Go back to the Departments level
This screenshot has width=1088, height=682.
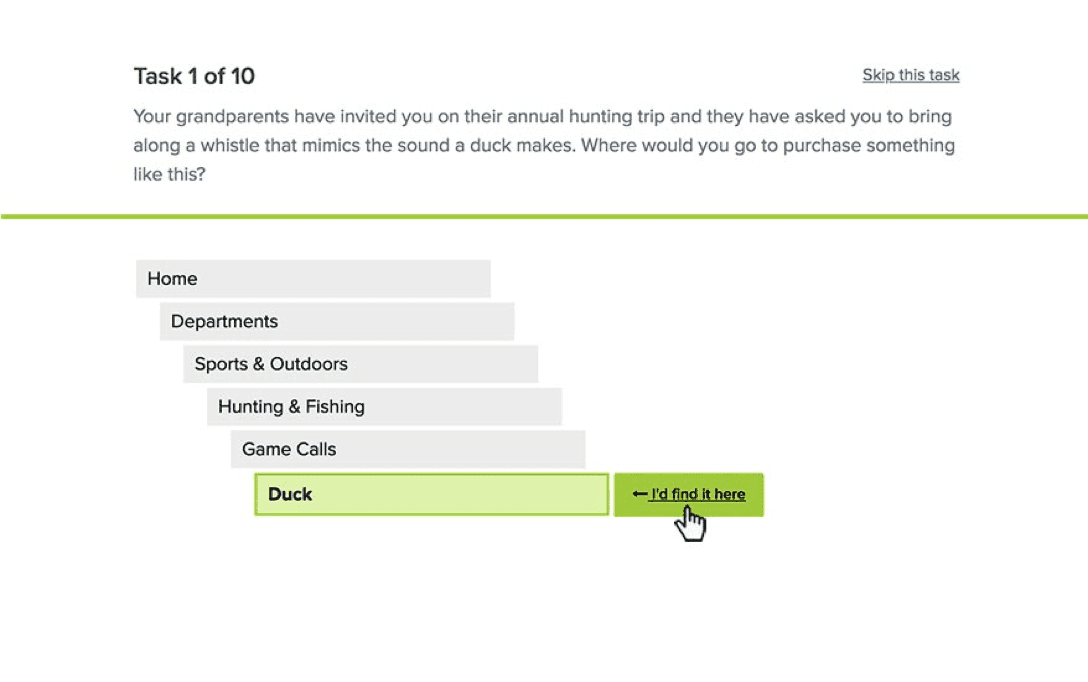tap(337, 321)
